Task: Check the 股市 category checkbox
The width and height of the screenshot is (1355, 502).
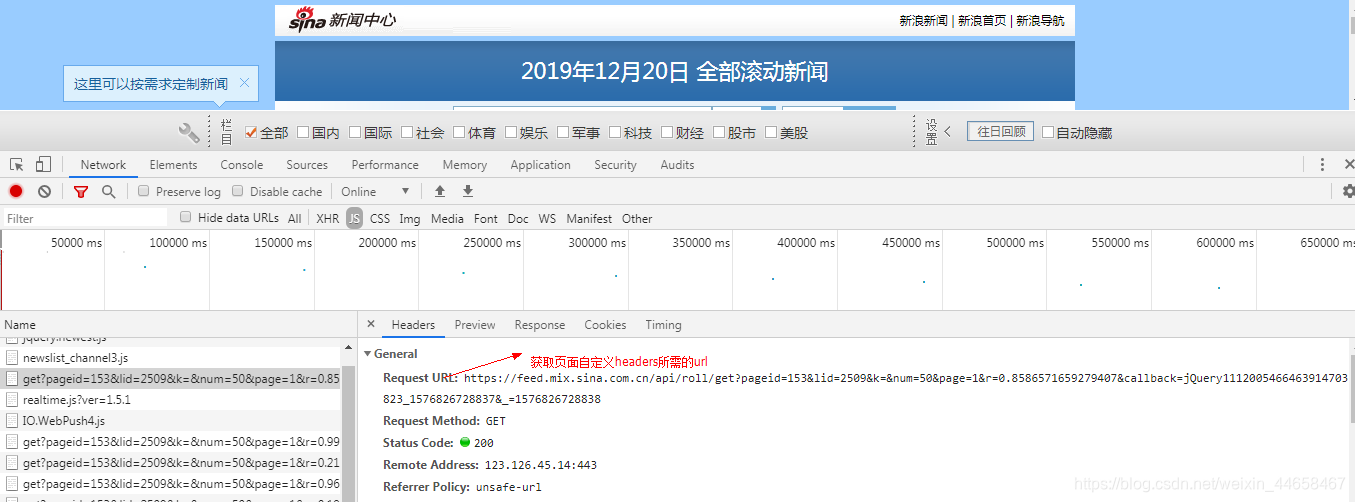Action: tap(719, 132)
